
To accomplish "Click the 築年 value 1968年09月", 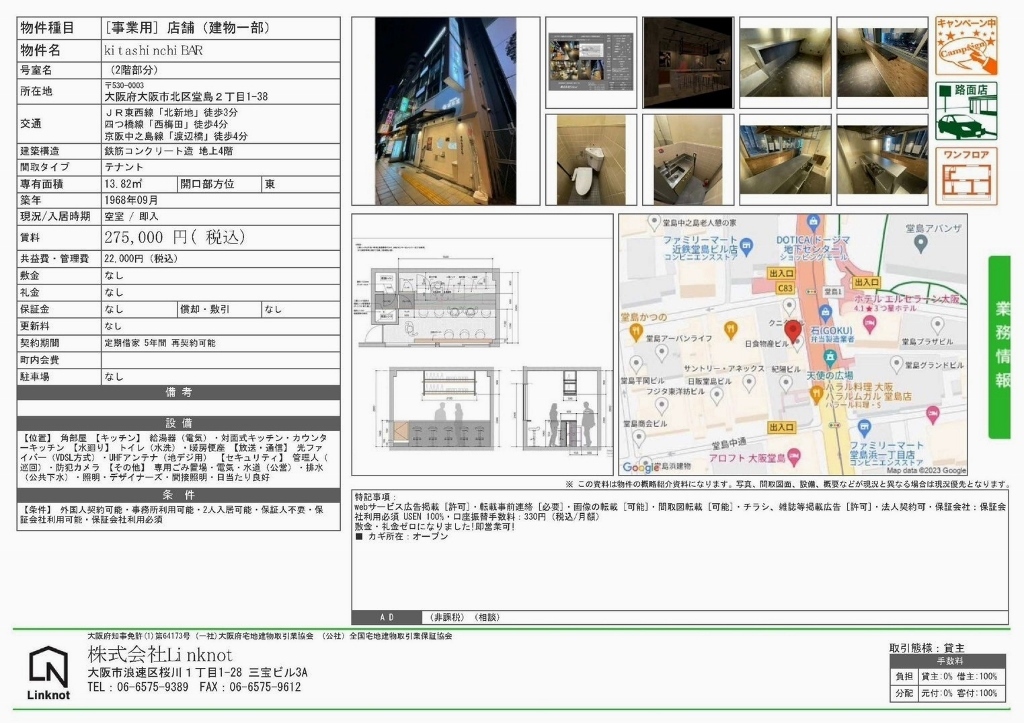I will [x=131, y=200].
